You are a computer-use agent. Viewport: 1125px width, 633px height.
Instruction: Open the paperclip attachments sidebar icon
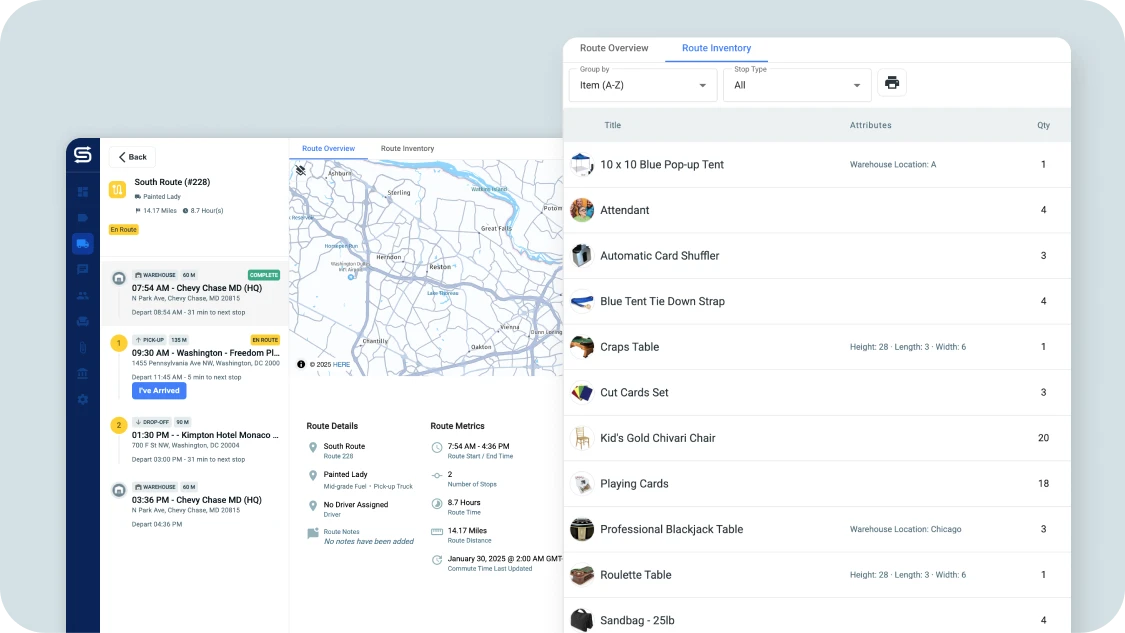pos(82,347)
